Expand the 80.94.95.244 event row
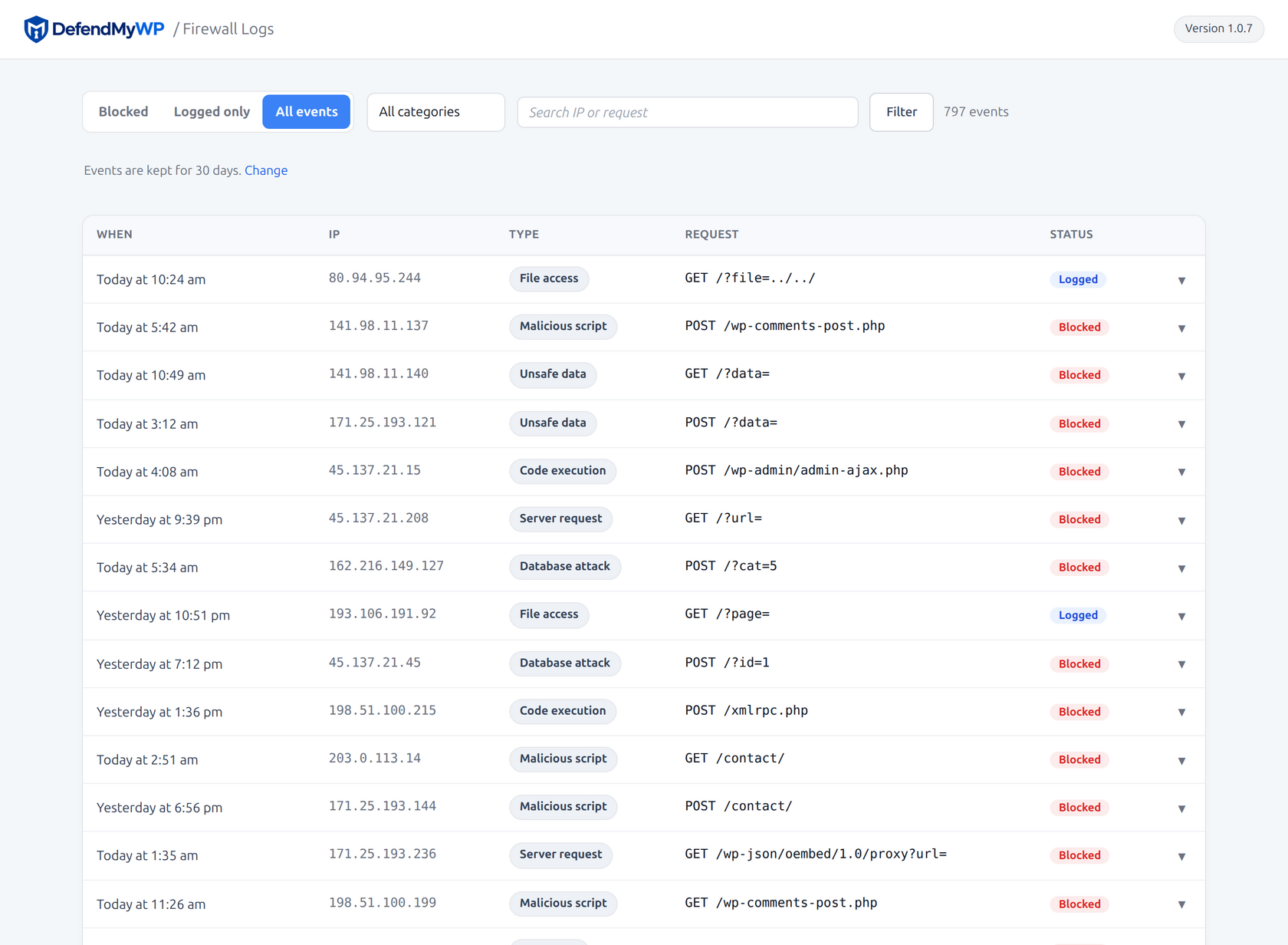Screen dimensions: 1288x945 pos(1181,280)
